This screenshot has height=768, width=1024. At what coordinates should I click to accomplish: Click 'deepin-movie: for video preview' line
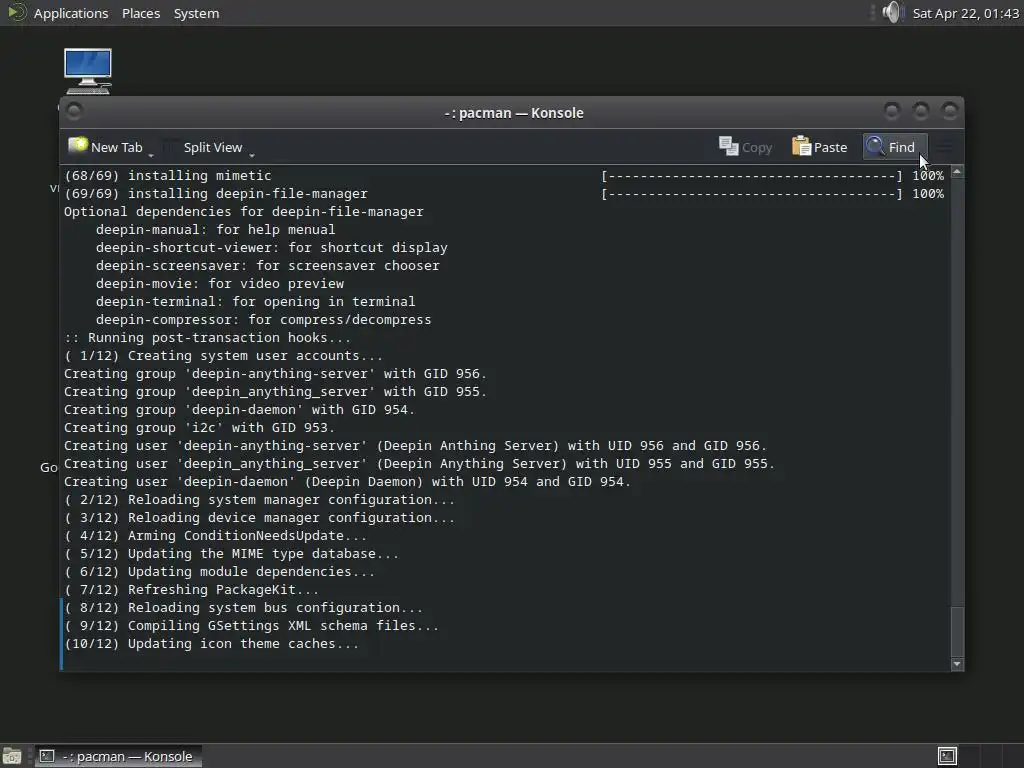pos(220,283)
